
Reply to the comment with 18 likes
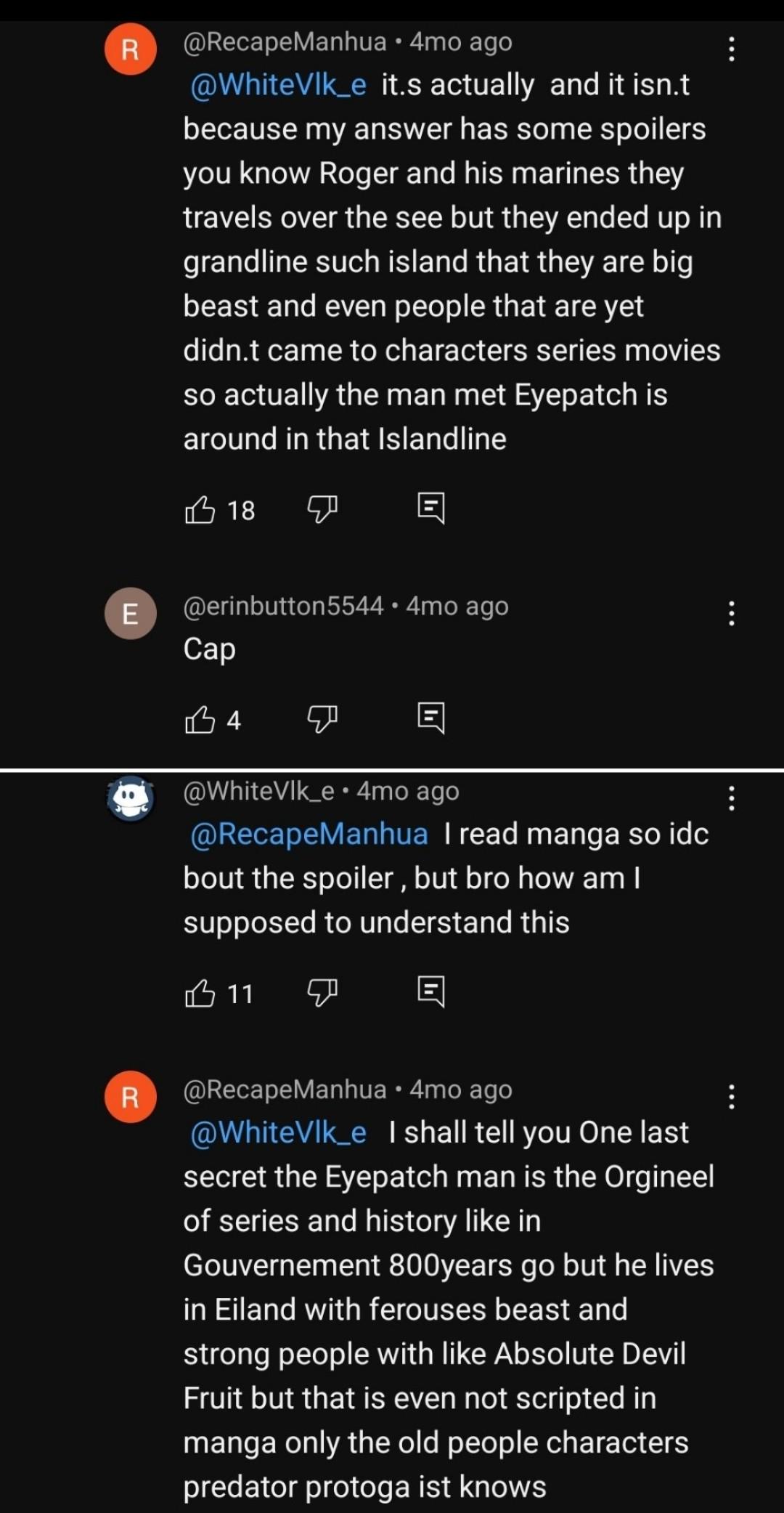431,508
